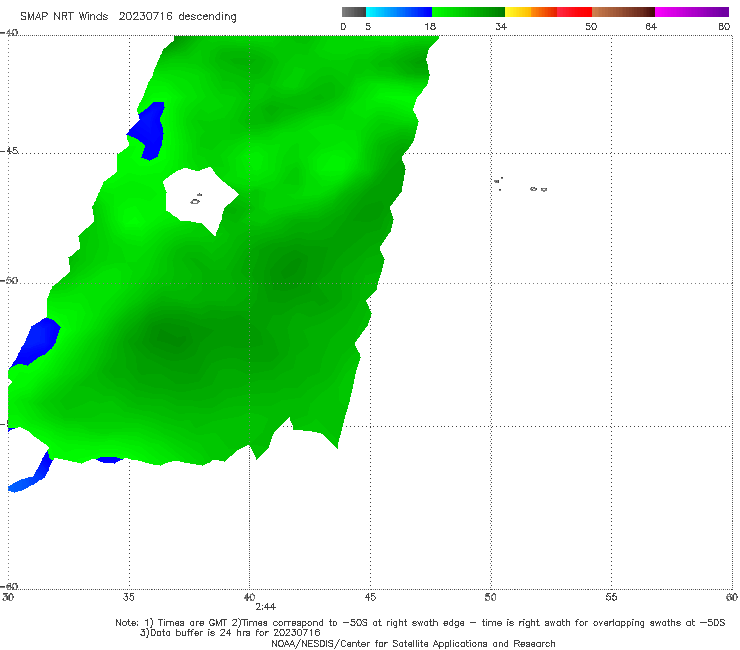
Task: Click the longitude axis label '45'
Action: pos(370,598)
